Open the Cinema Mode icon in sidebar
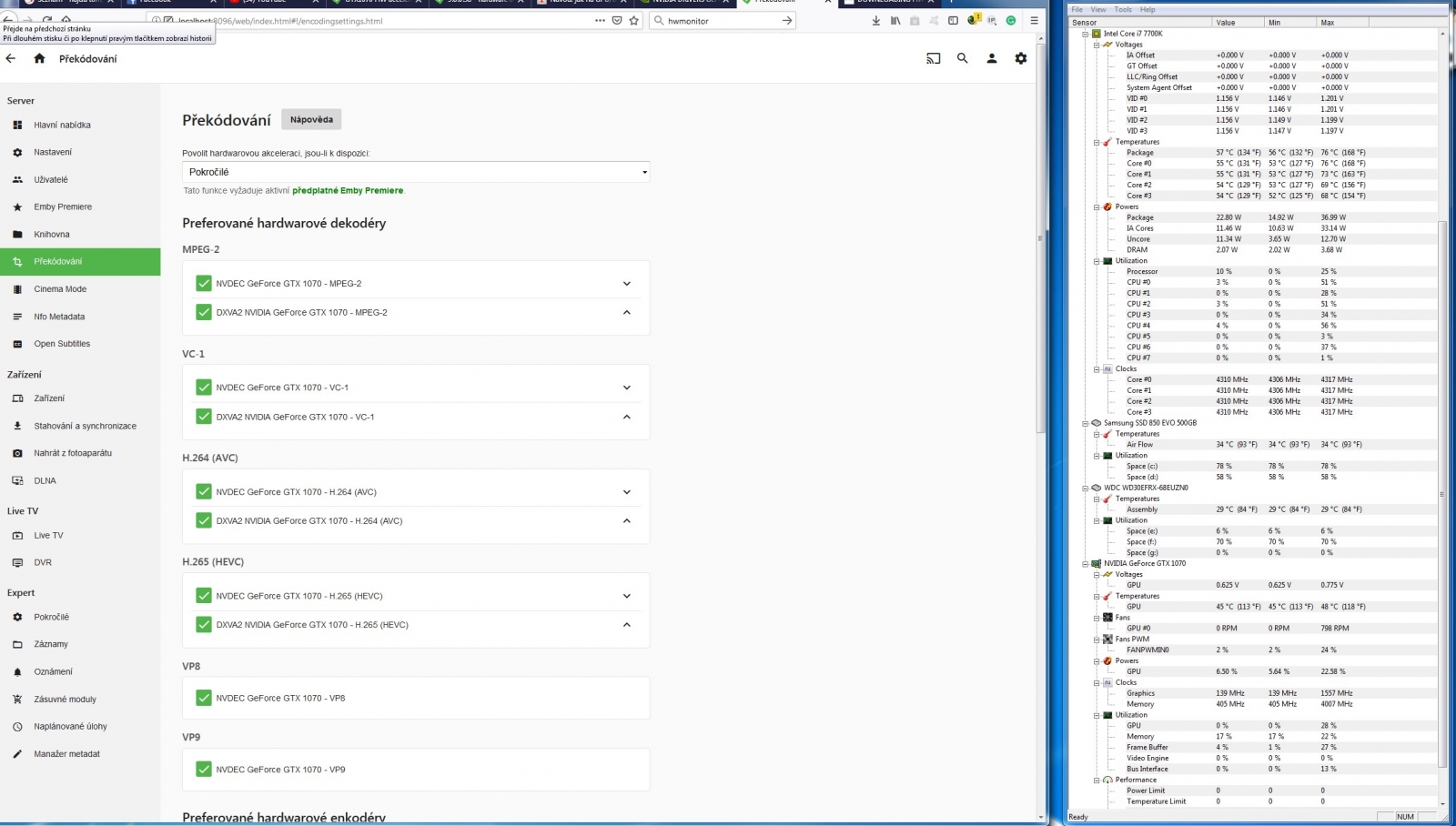The height and width of the screenshot is (826, 1456). 17,289
